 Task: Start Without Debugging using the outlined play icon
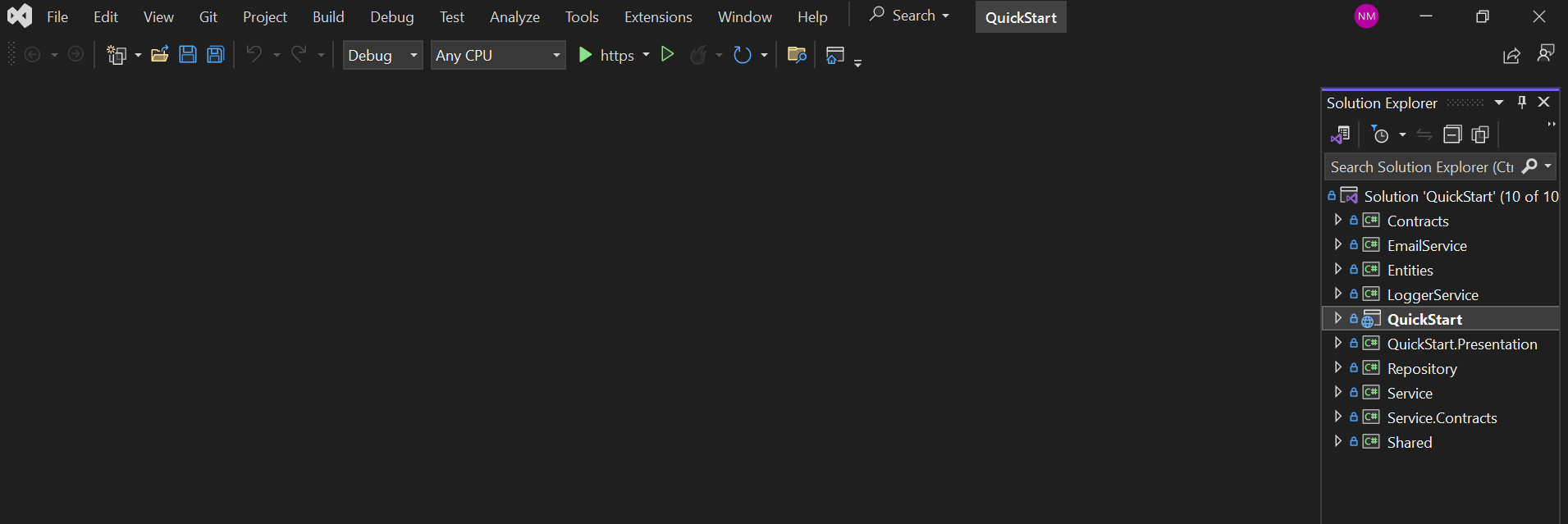point(668,54)
